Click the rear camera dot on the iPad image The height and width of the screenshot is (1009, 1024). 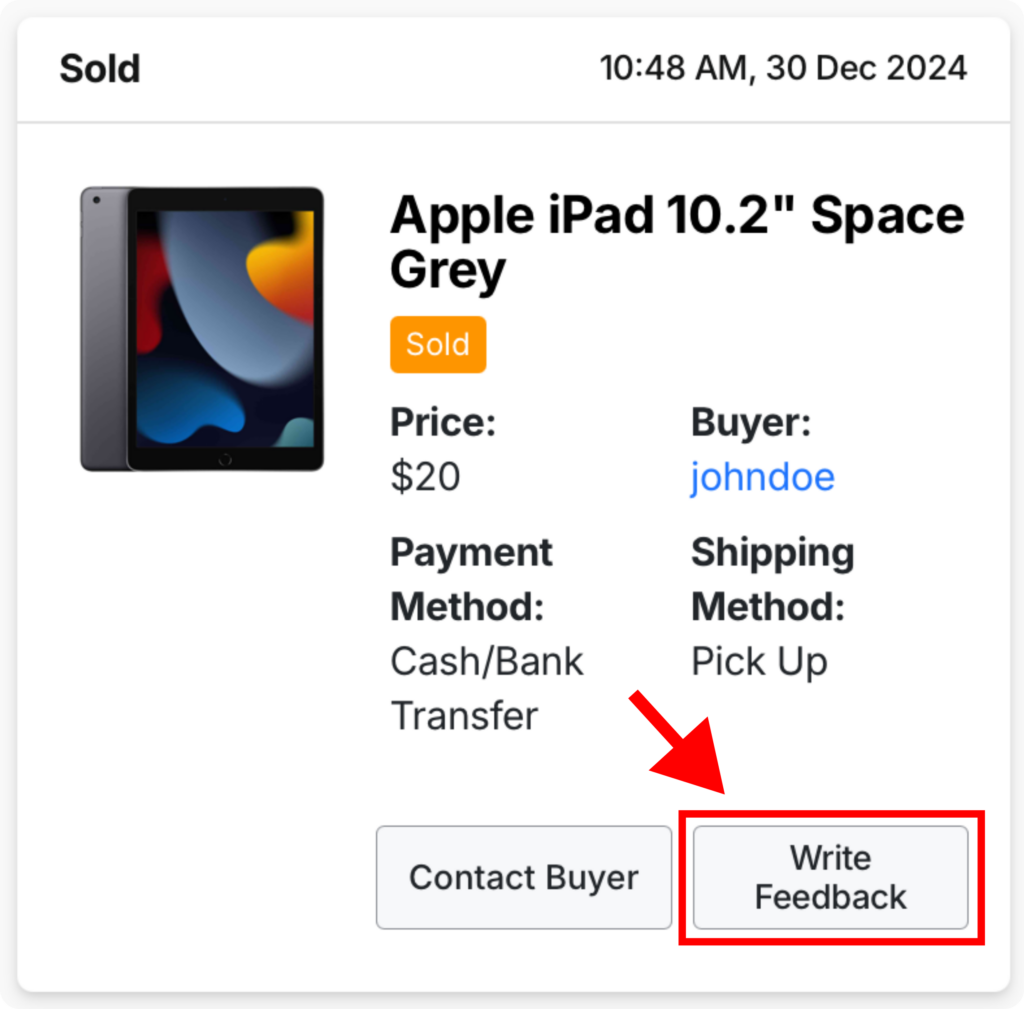pos(97,200)
